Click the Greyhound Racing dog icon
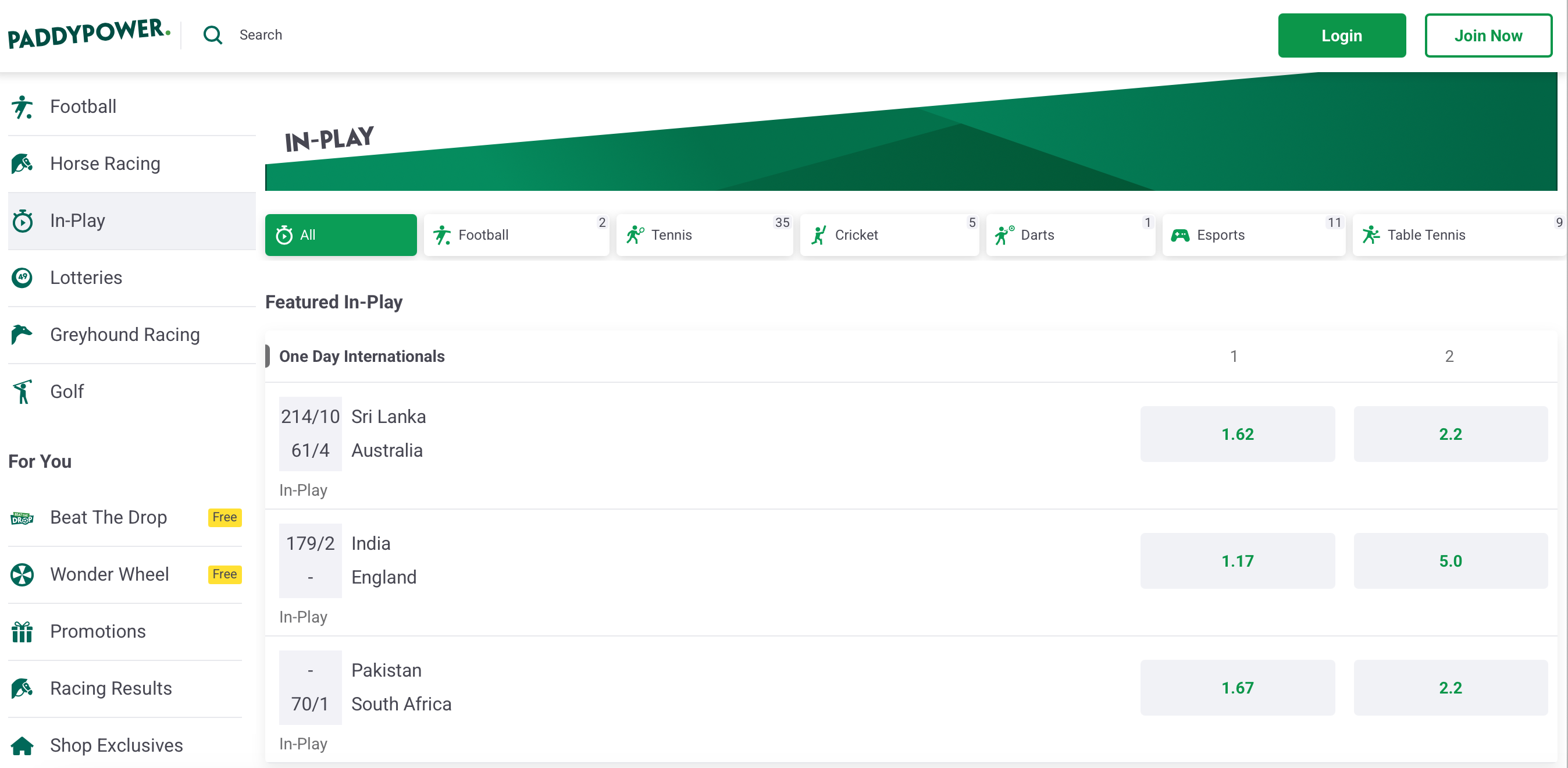 [x=22, y=335]
